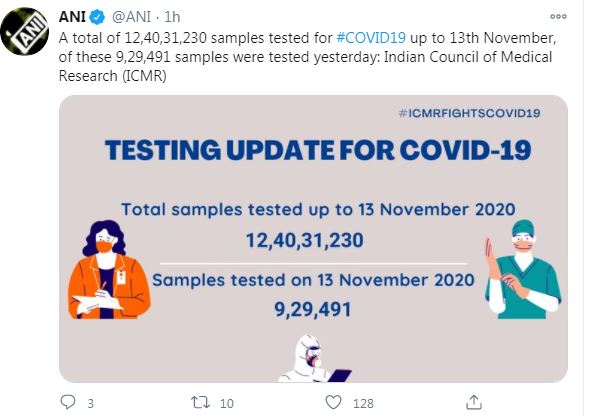Open the testing update infographic image

[313, 239]
